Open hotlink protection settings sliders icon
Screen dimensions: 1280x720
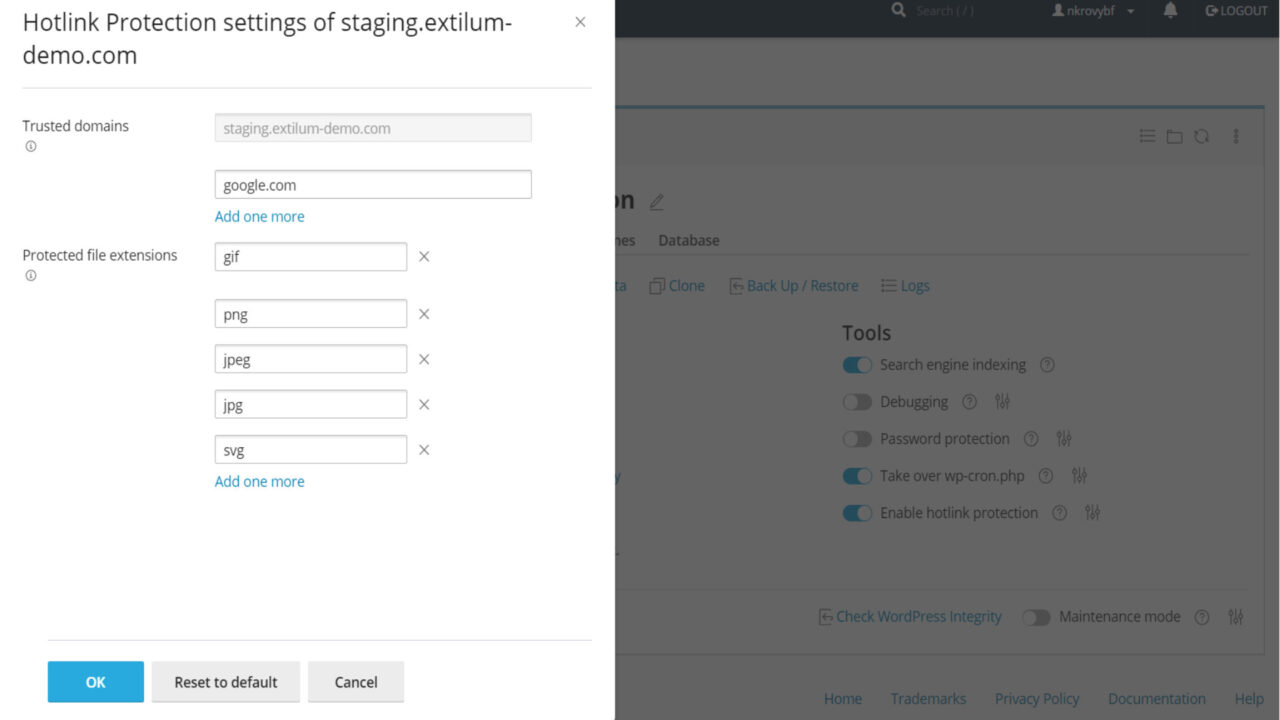coord(1092,512)
